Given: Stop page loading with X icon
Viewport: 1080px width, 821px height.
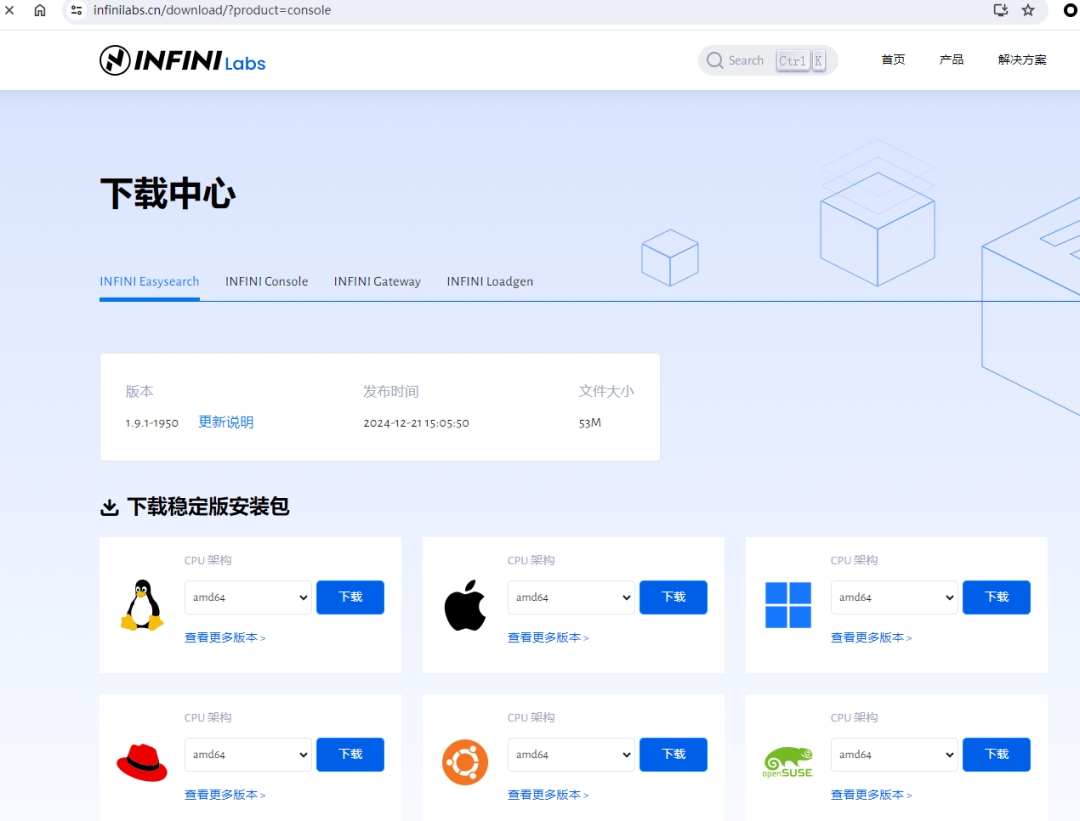Looking at the screenshot, I should click(x=10, y=10).
